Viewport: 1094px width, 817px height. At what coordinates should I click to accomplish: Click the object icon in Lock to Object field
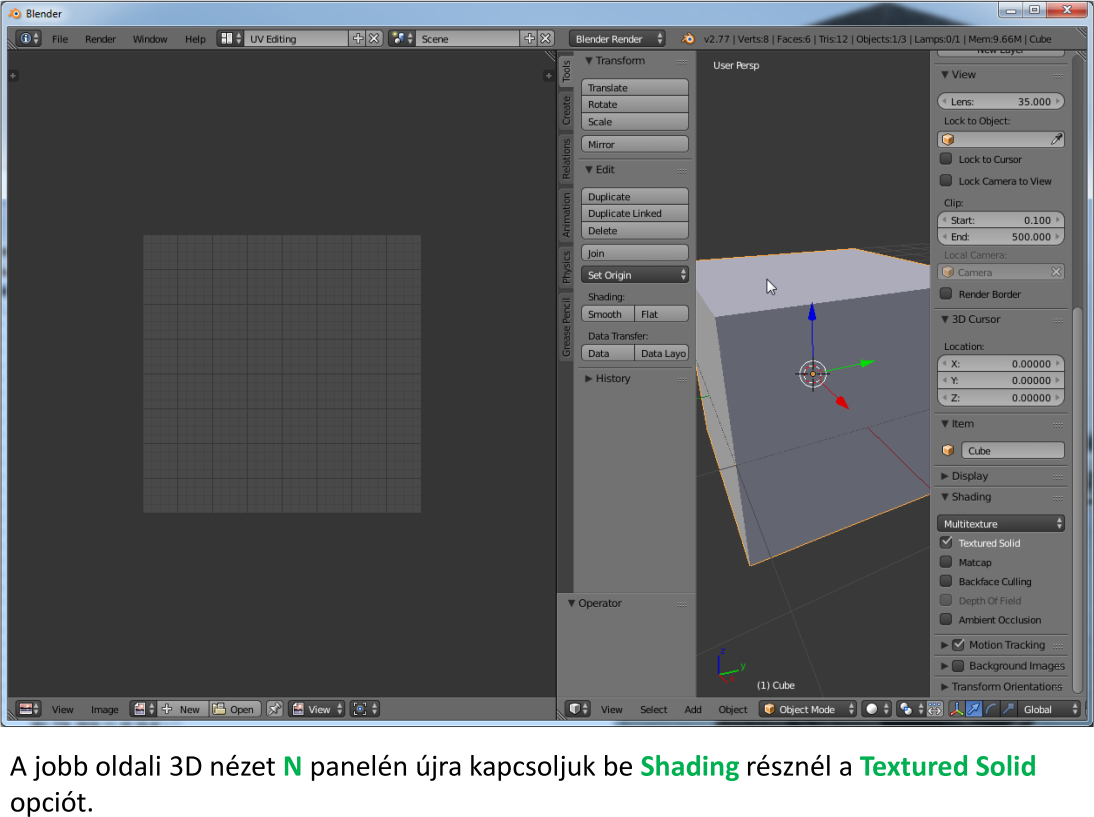coord(948,140)
